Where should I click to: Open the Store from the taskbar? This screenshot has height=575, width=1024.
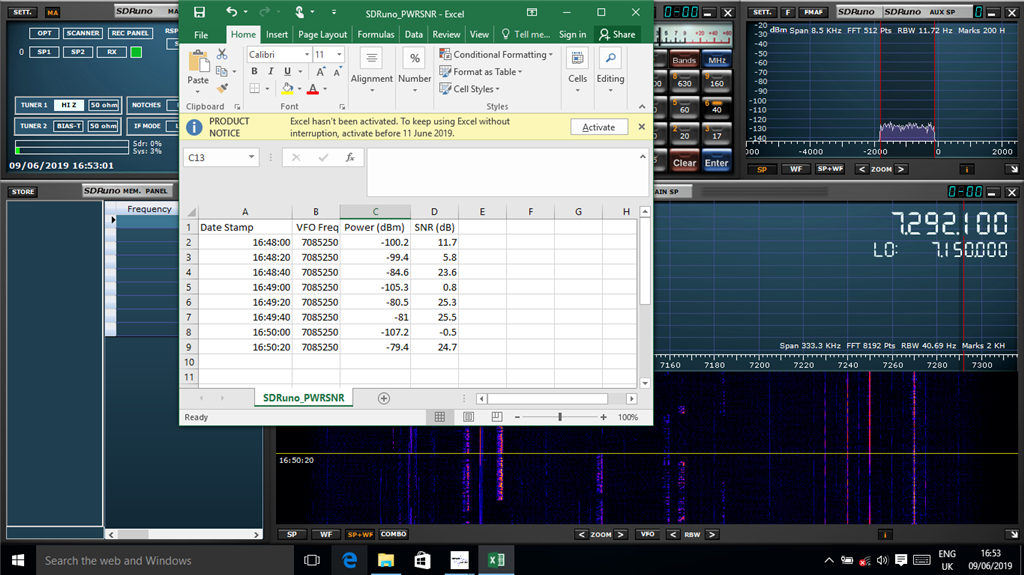point(423,560)
